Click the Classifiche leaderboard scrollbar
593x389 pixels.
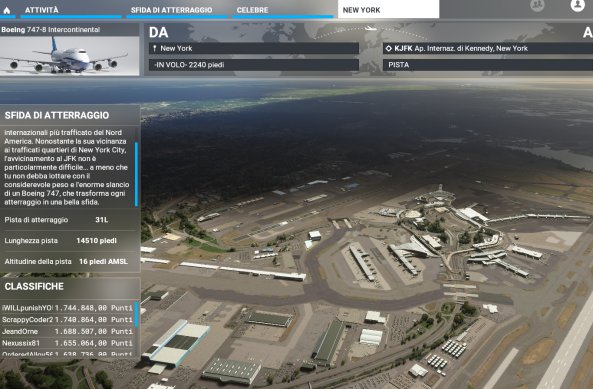click(x=137, y=314)
